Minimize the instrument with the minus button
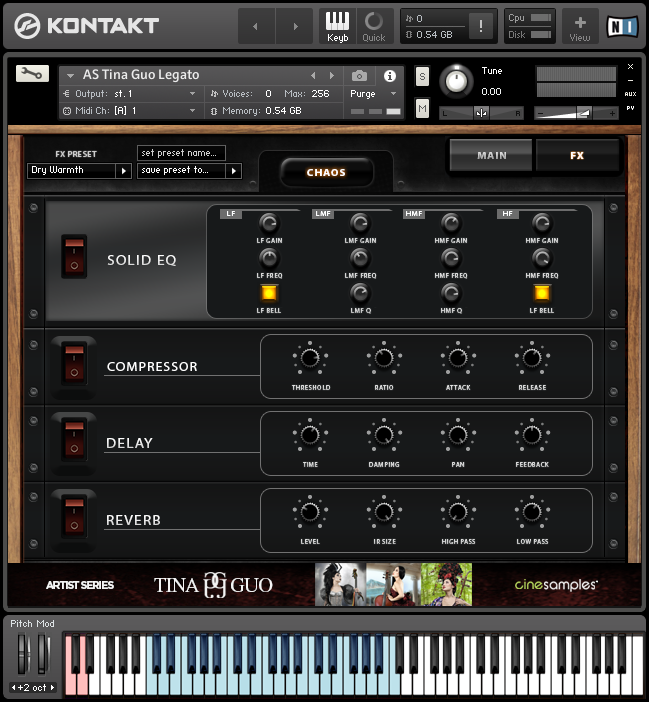 click(x=630, y=81)
